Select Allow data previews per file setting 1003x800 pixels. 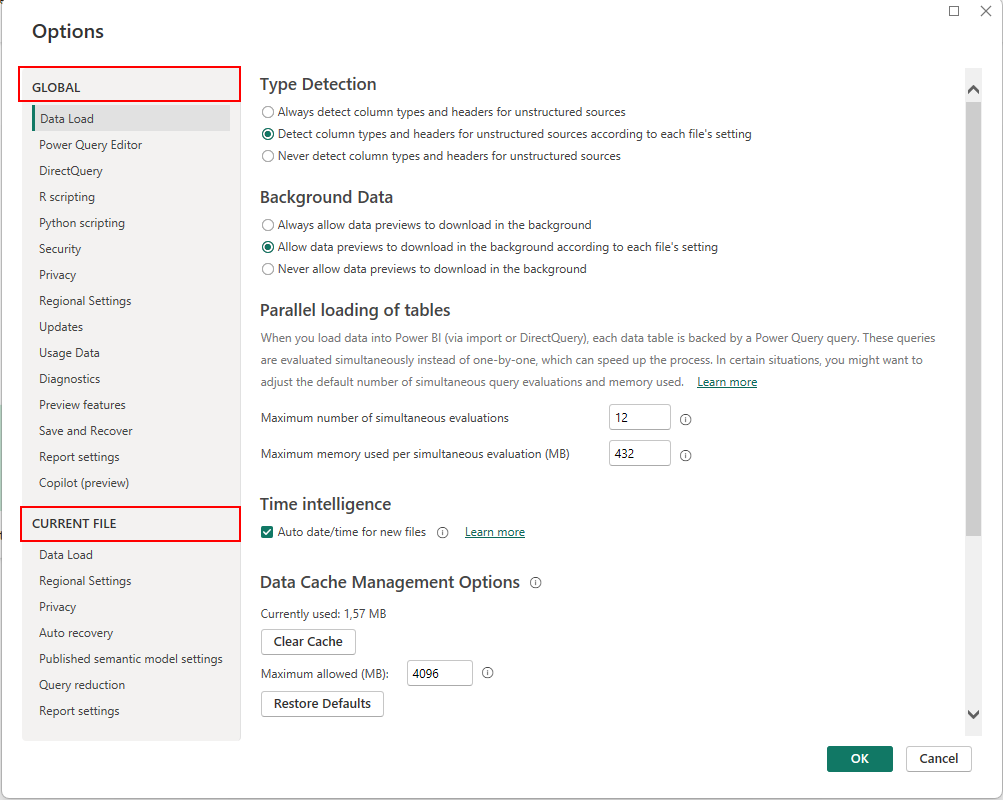tap(267, 247)
